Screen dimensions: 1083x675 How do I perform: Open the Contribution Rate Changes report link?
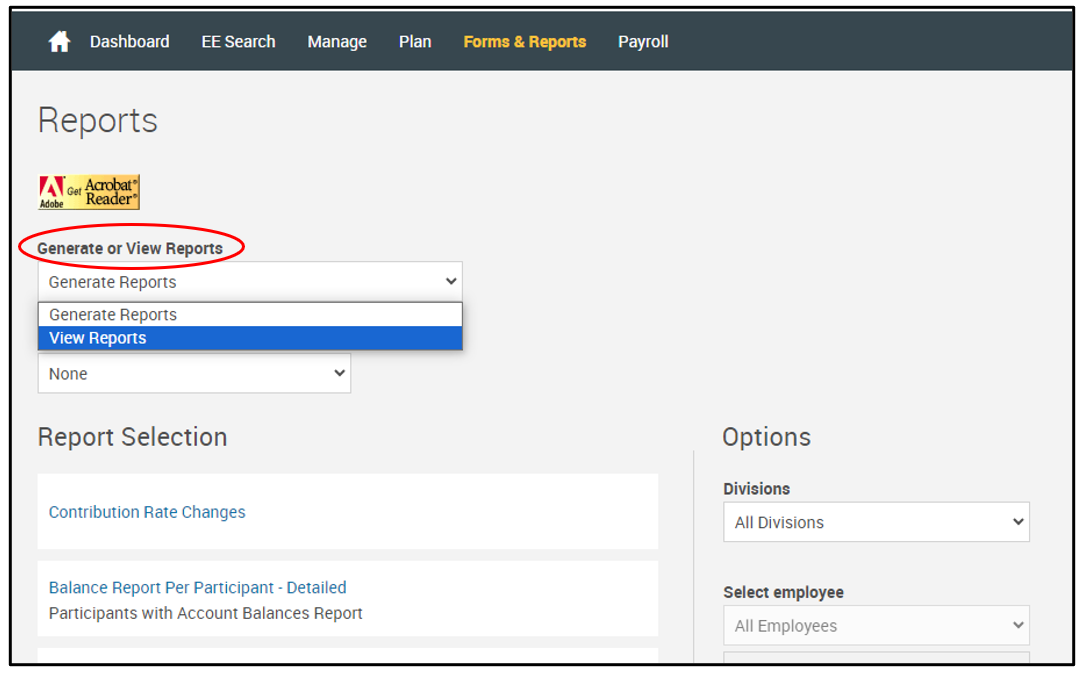[147, 512]
